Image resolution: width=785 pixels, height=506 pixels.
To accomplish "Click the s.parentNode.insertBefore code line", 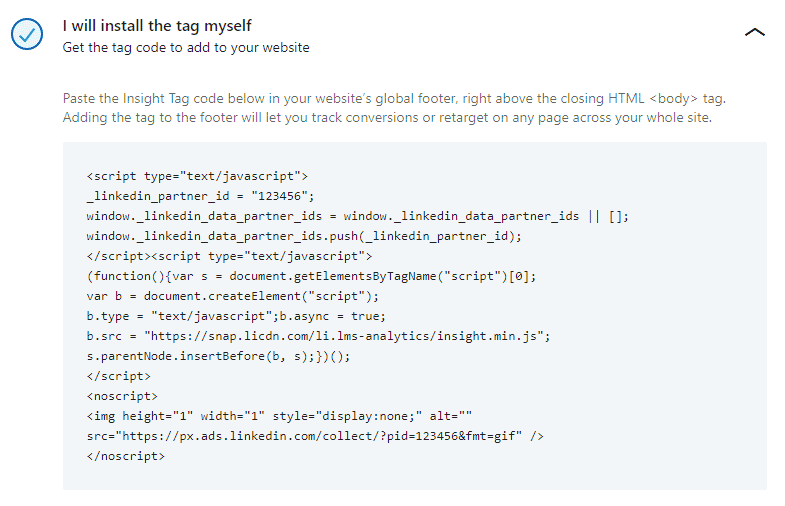I will click(x=218, y=356).
